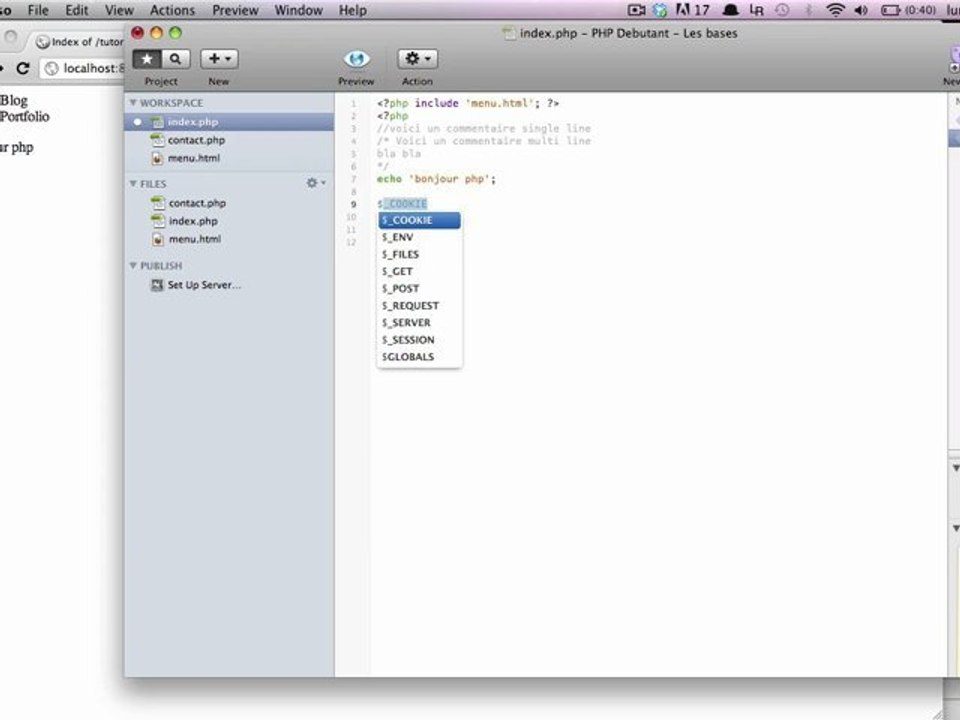Screen dimensions: 960x720
Task: Click the title bar index.php document icon
Action: click(509, 33)
